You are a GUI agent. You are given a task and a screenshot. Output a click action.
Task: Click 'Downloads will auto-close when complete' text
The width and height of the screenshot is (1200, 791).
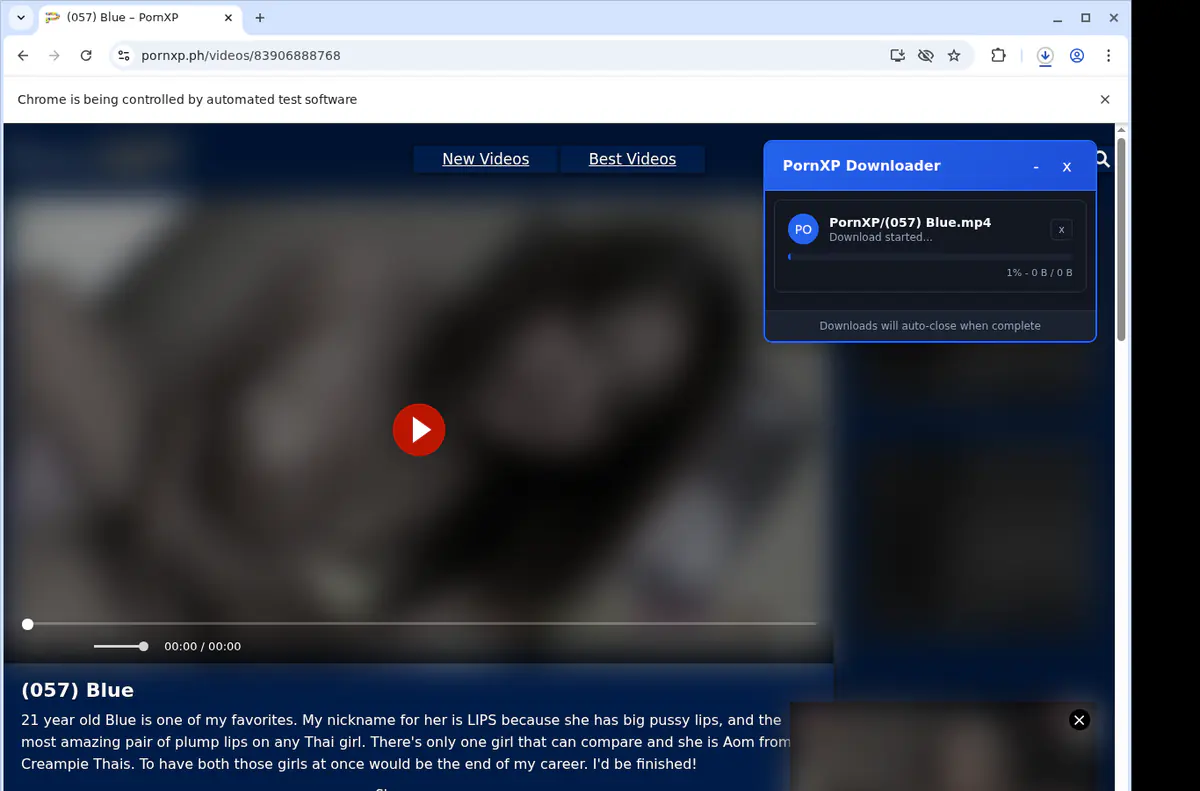(x=930, y=326)
